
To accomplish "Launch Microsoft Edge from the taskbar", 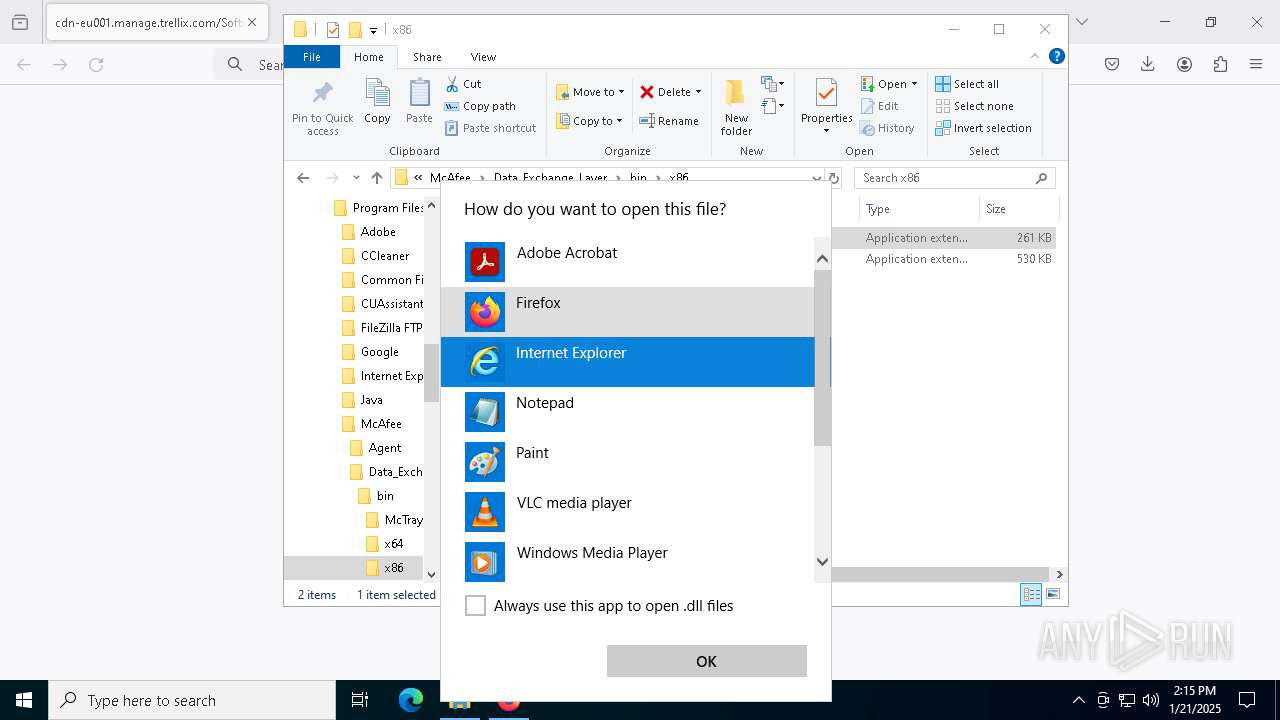I will click(x=411, y=700).
